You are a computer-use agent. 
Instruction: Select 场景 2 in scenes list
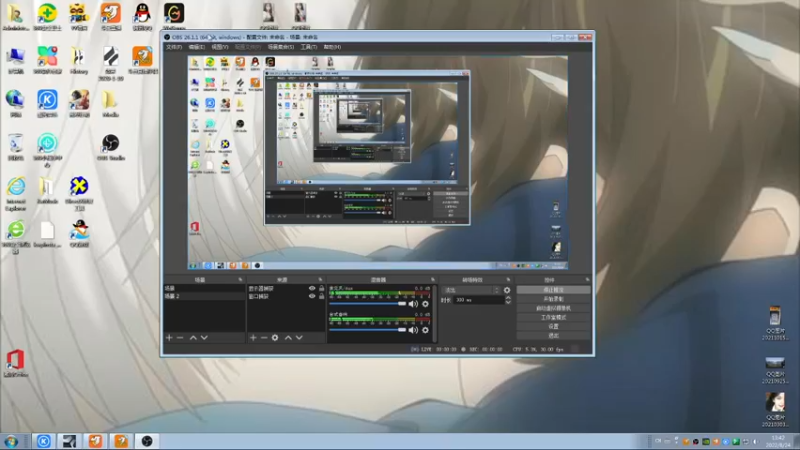click(204, 296)
